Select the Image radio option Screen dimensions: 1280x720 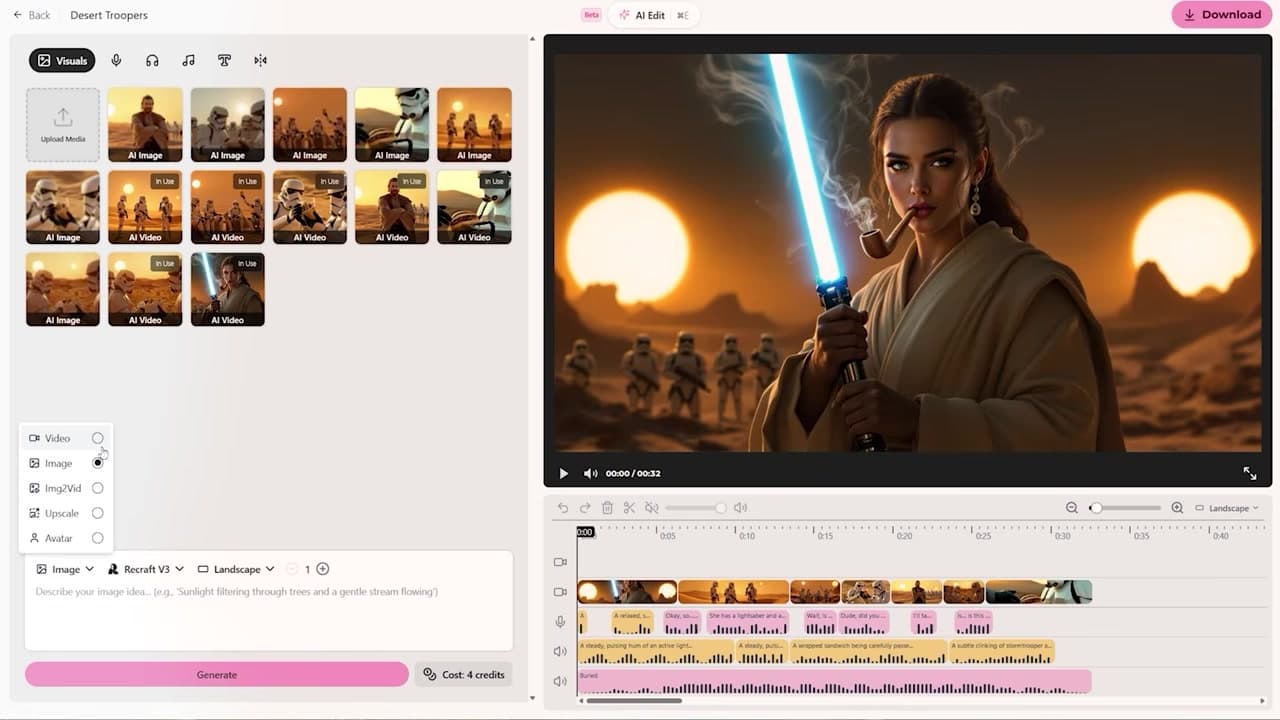pyautogui.click(x=97, y=463)
